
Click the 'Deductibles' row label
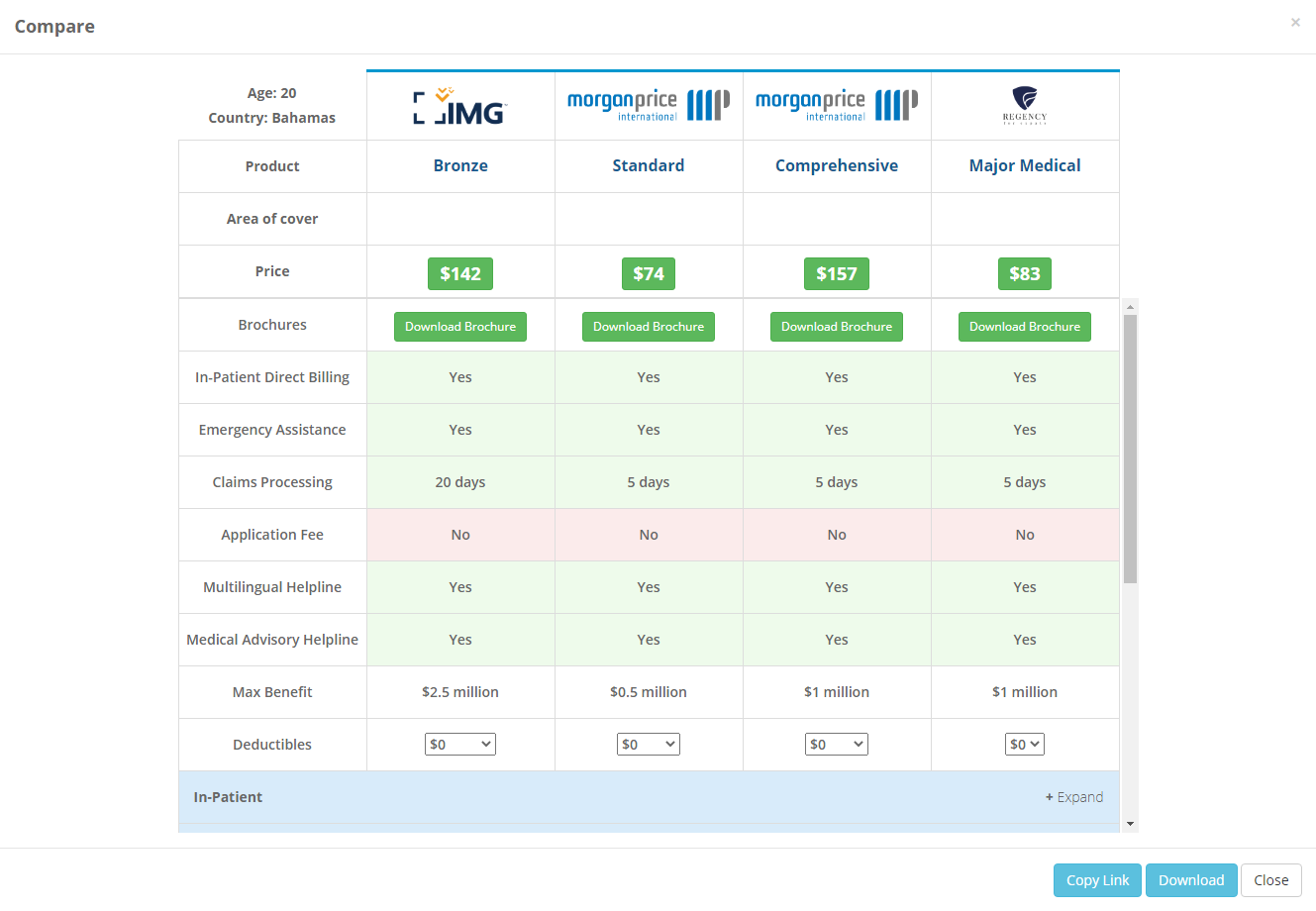tap(272, 745)
